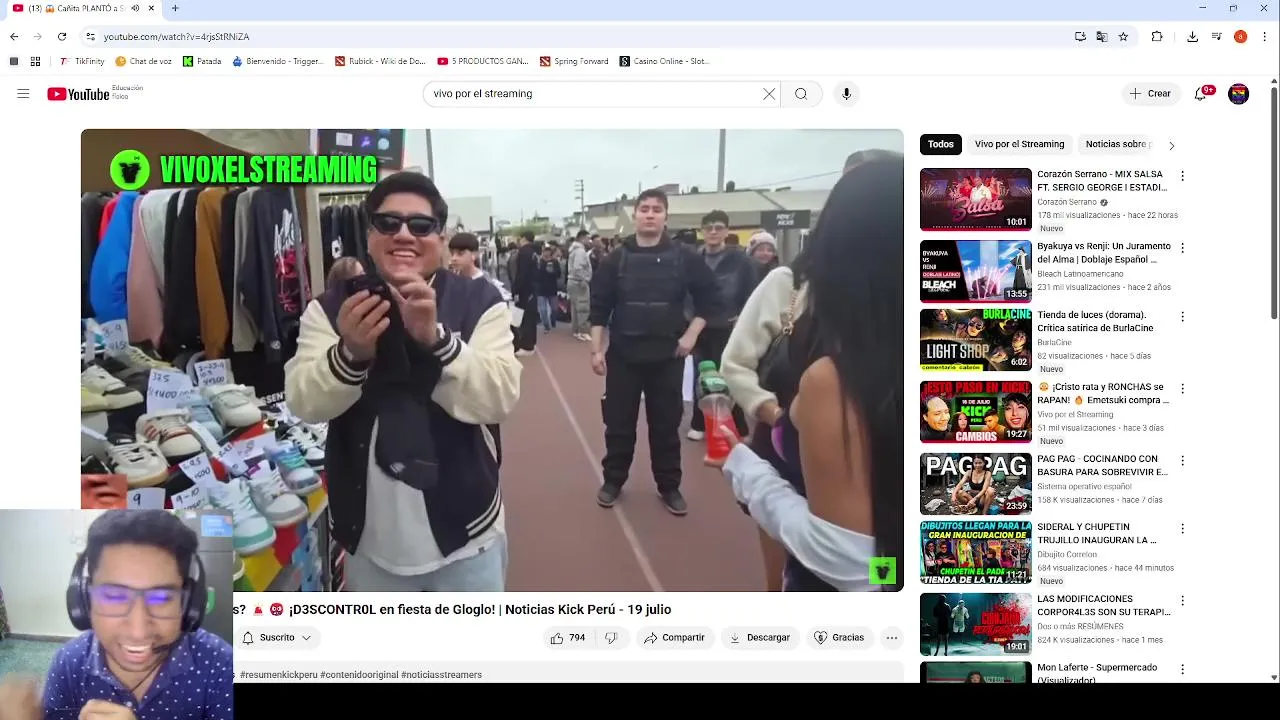Screen dimensions: 1280x720
Task: Open the browser extensions puzzle icon
Action: pos(1157,37)
